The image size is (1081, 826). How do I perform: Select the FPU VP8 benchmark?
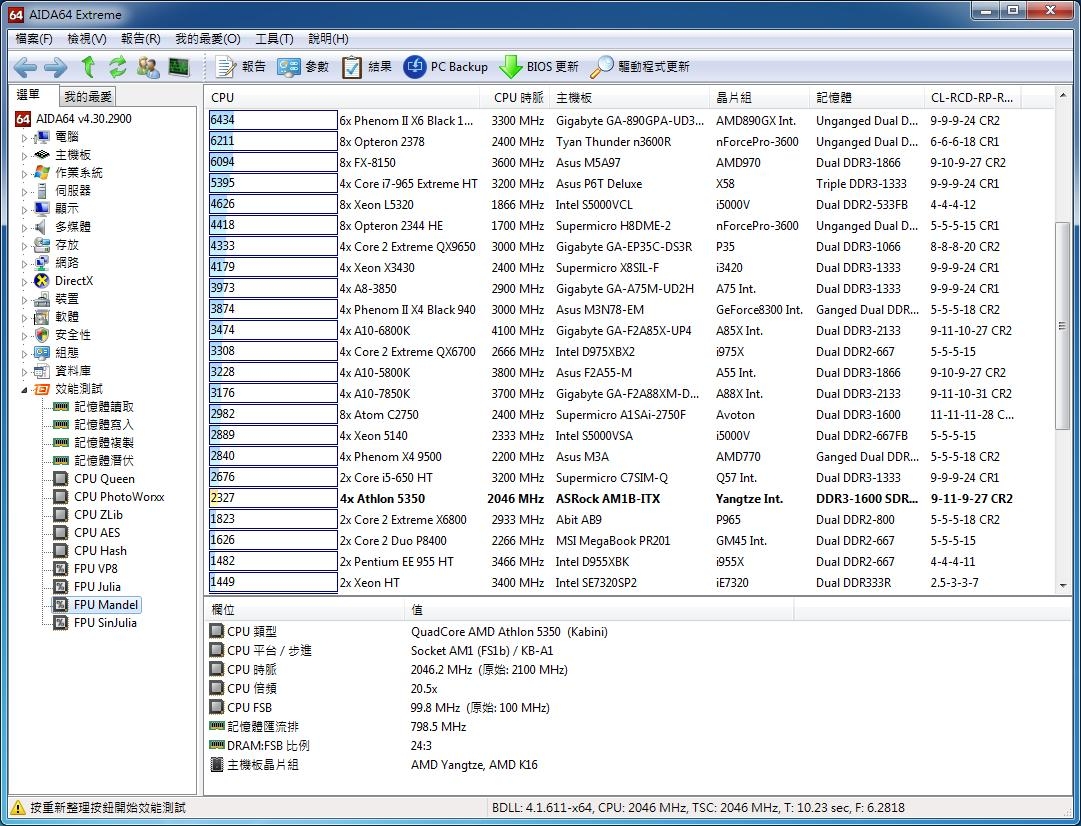click(96, 568)
